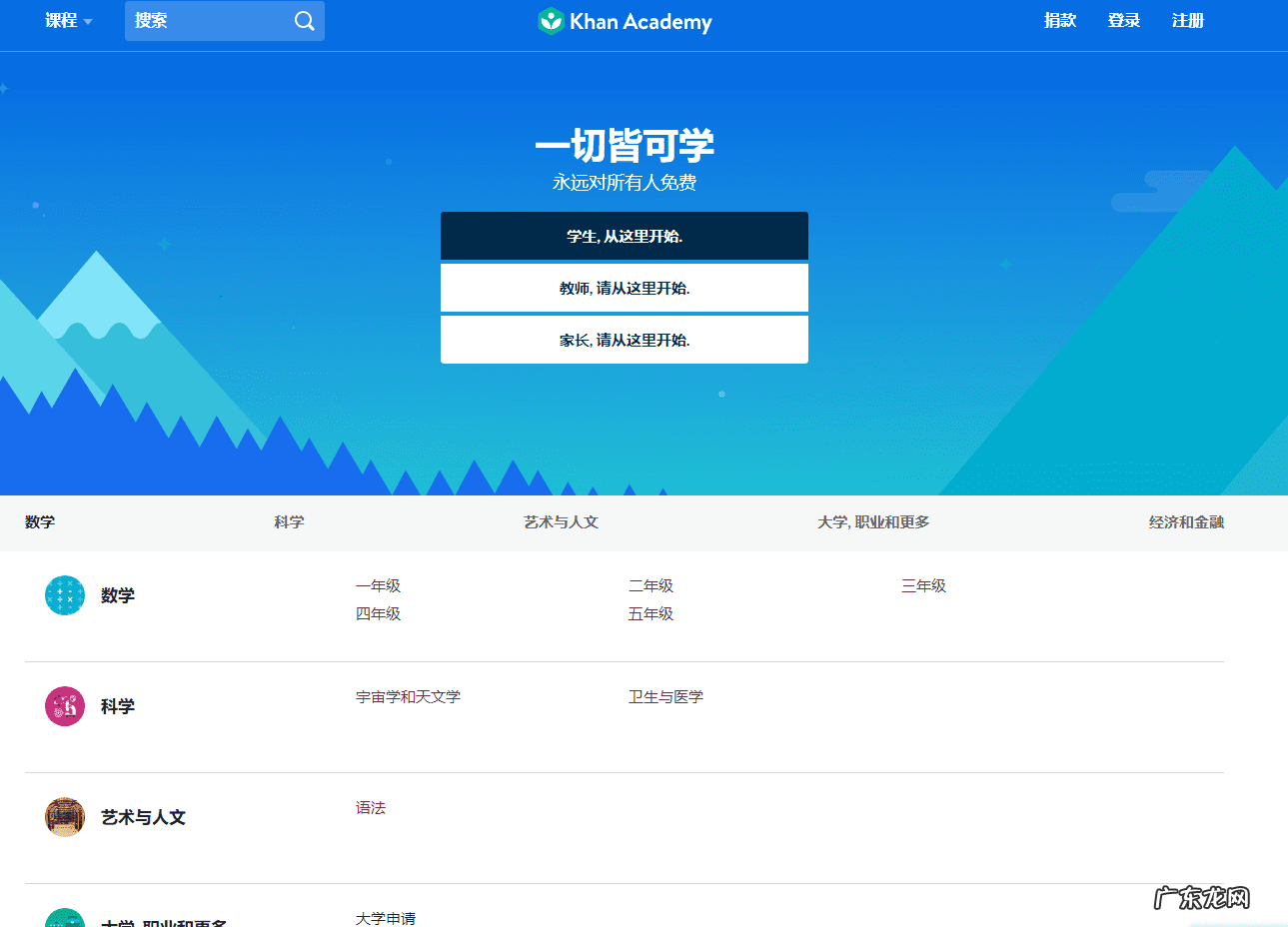Screen dimensions: 1288x927
Task: Click the Khan Academy leaf logo
Action: [550, 21]
